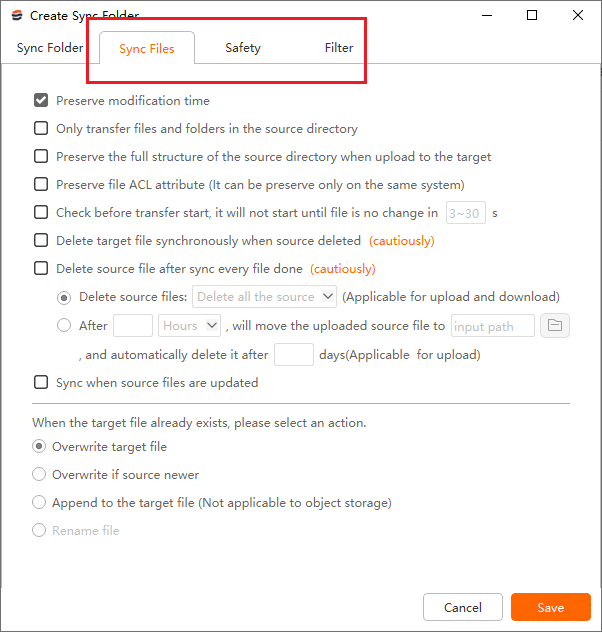Click the app logo in title bar

tap(17, 16)
